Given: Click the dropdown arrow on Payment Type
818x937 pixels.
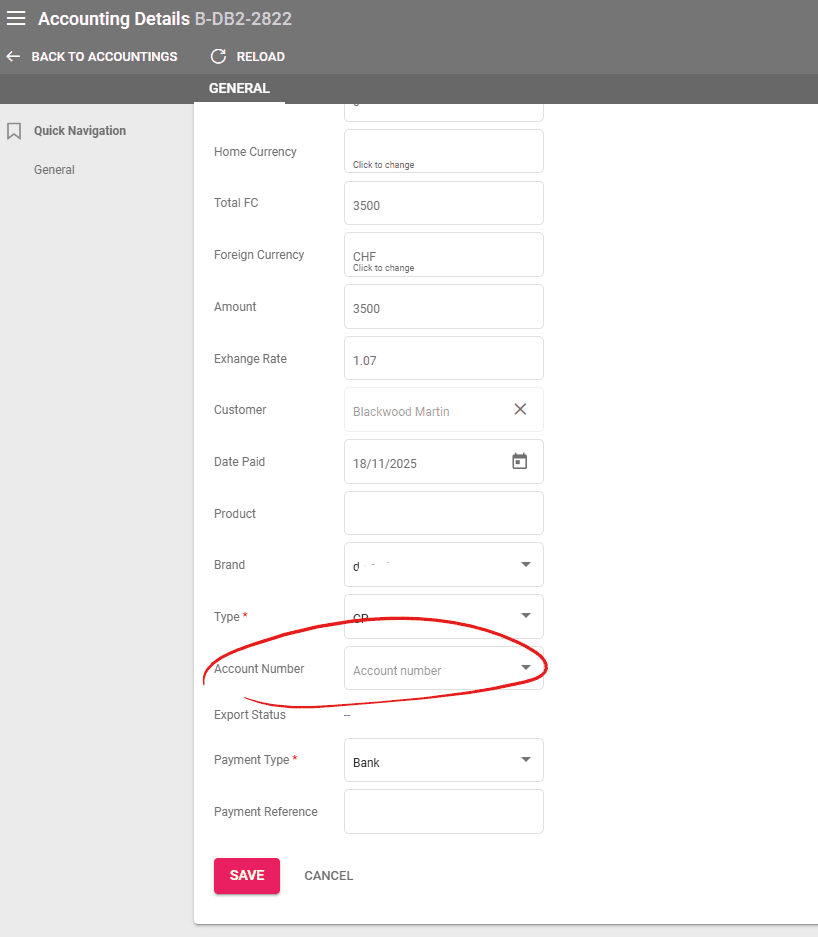Looking at the screenshot, I should point(525,760).
